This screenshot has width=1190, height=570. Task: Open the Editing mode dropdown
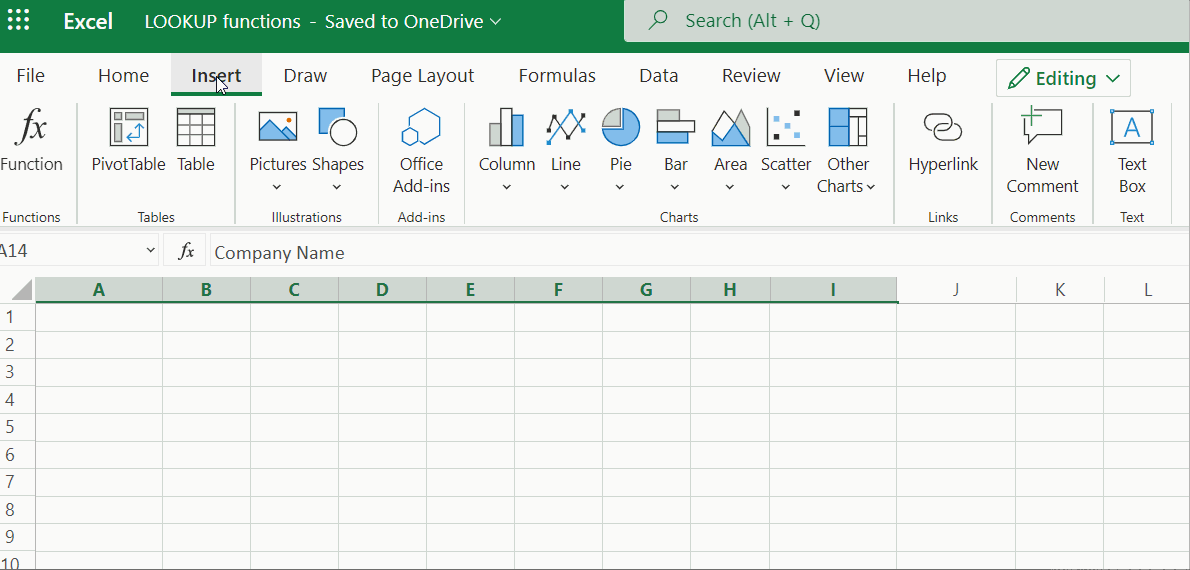coord(1063,78)
